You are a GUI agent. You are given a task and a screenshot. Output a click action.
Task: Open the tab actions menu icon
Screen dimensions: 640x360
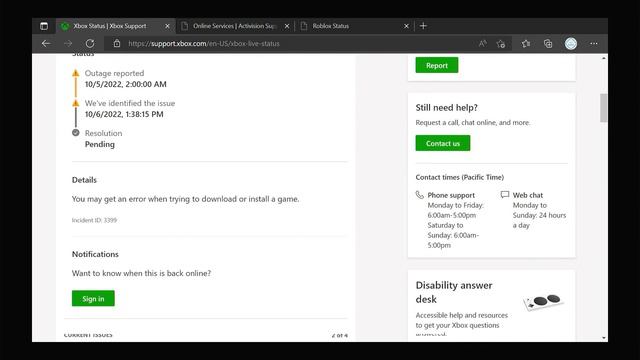(x=44, y=26)
